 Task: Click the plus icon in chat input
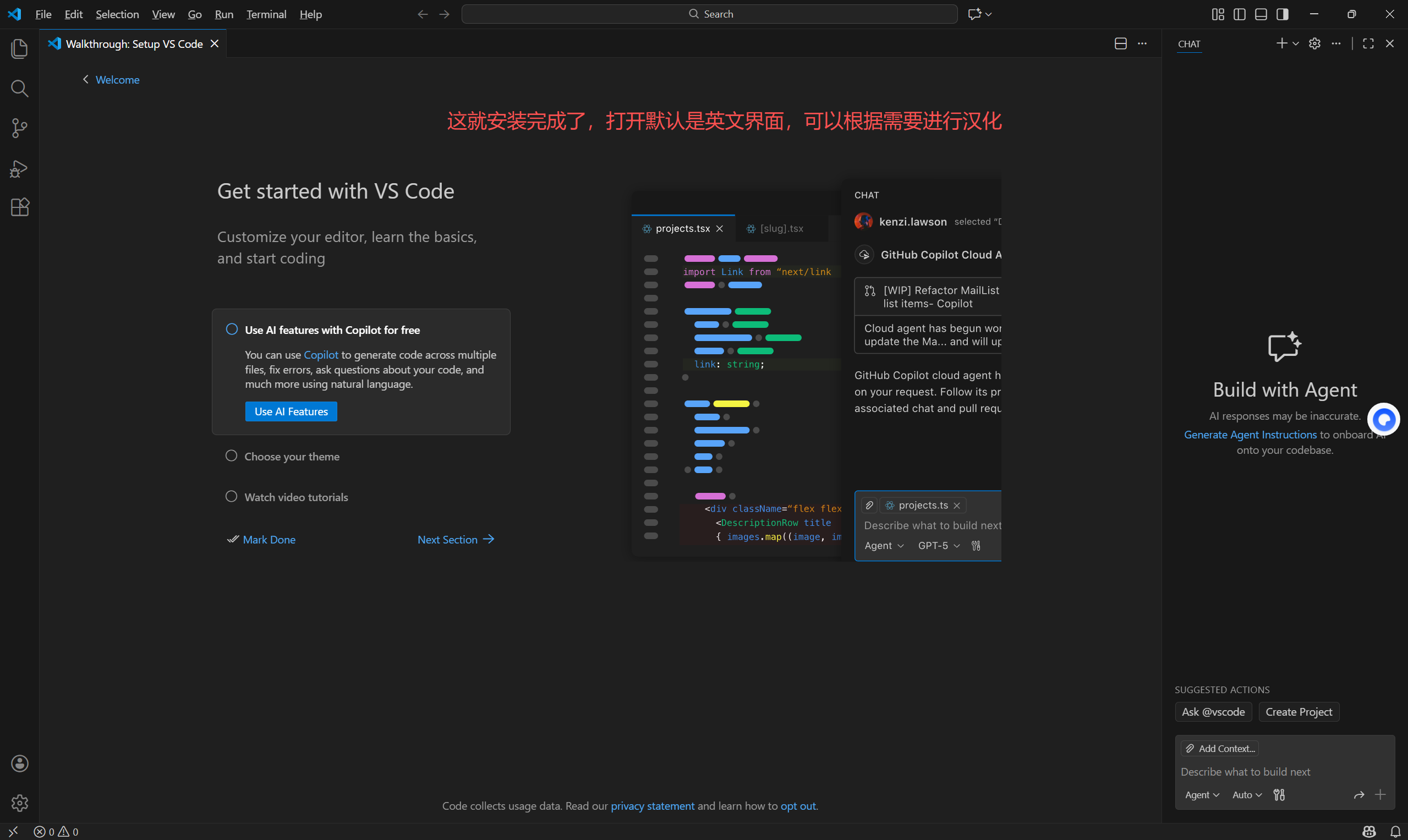coord(1380,795)
